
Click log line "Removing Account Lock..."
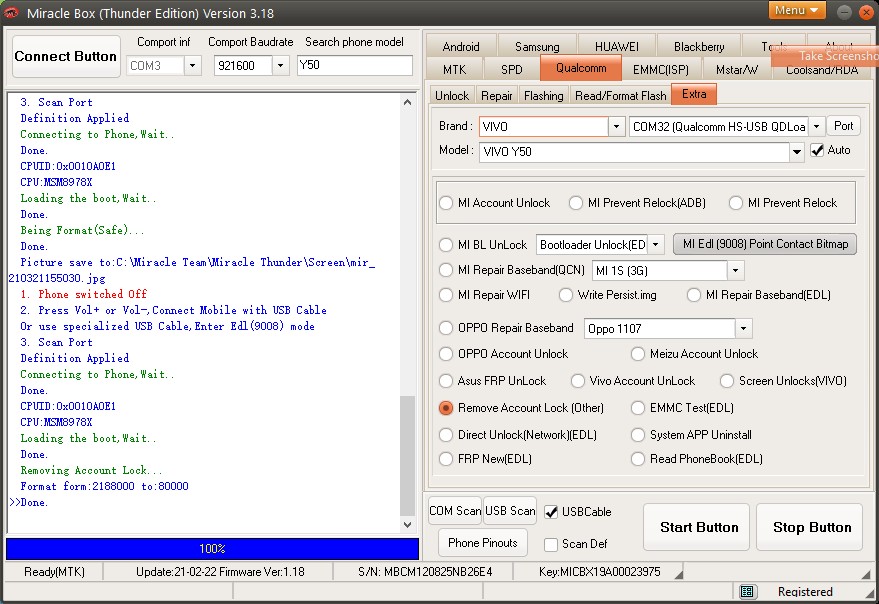(91, 470)
